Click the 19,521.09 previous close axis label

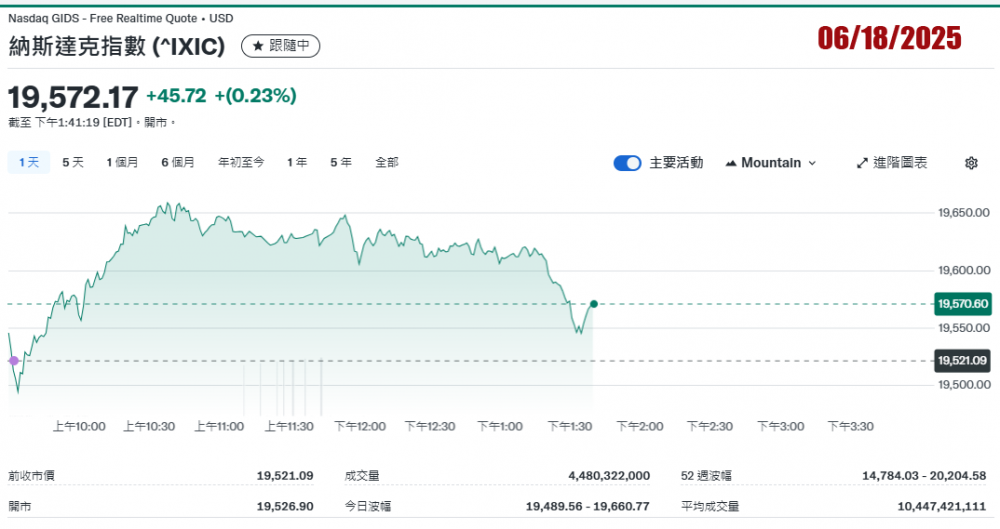(x=962, y=360)
